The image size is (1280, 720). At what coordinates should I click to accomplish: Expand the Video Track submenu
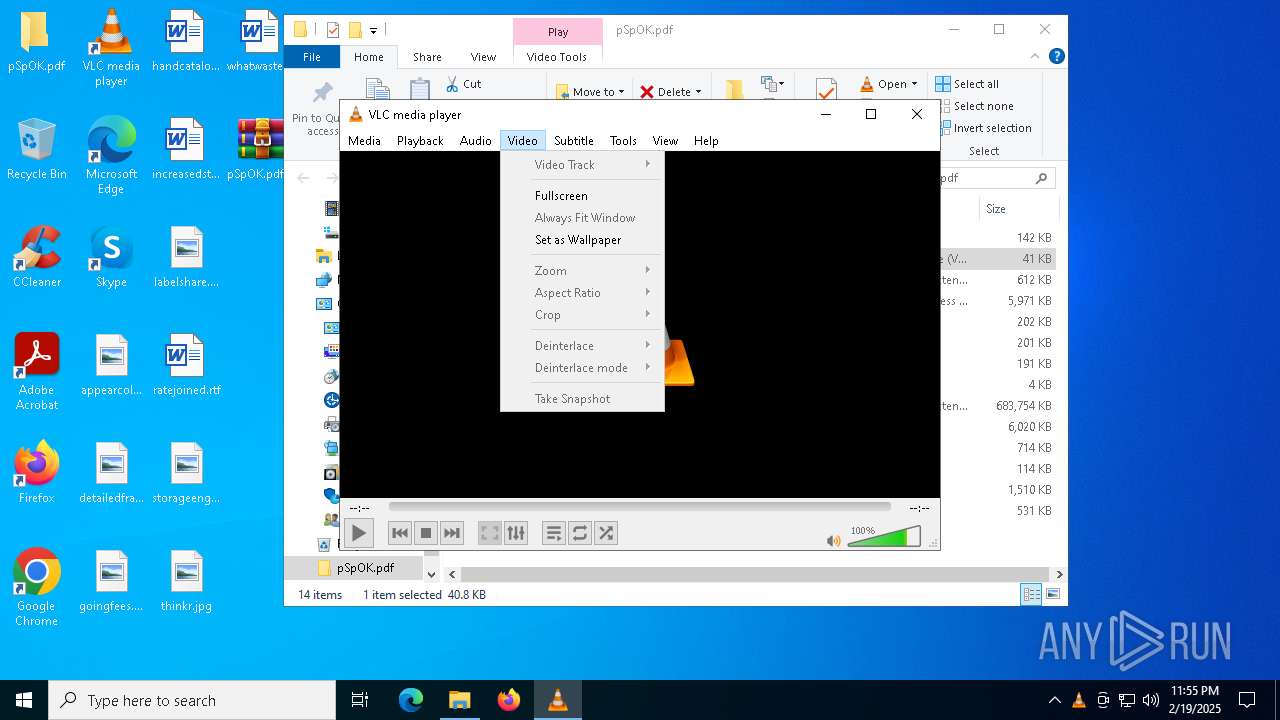tap(582, 165)
